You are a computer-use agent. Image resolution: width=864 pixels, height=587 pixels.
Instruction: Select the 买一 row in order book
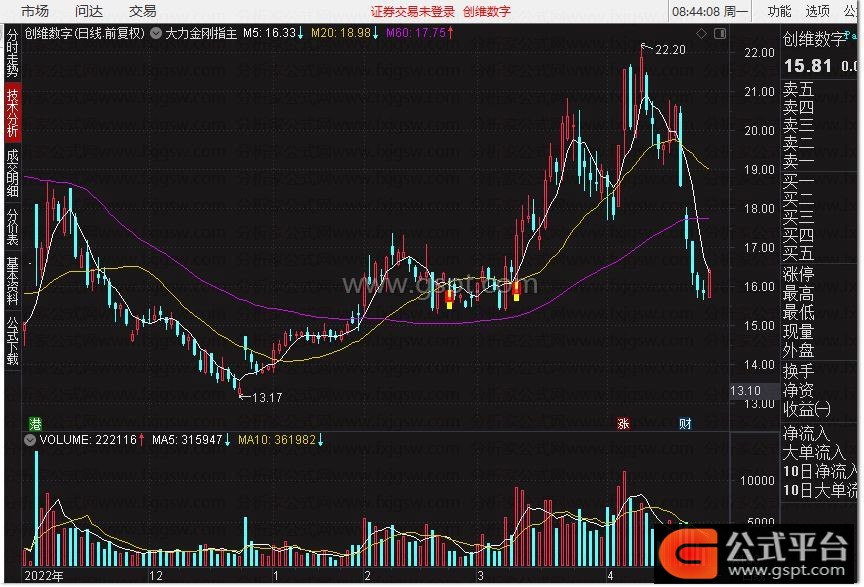(x=798, y=182)
